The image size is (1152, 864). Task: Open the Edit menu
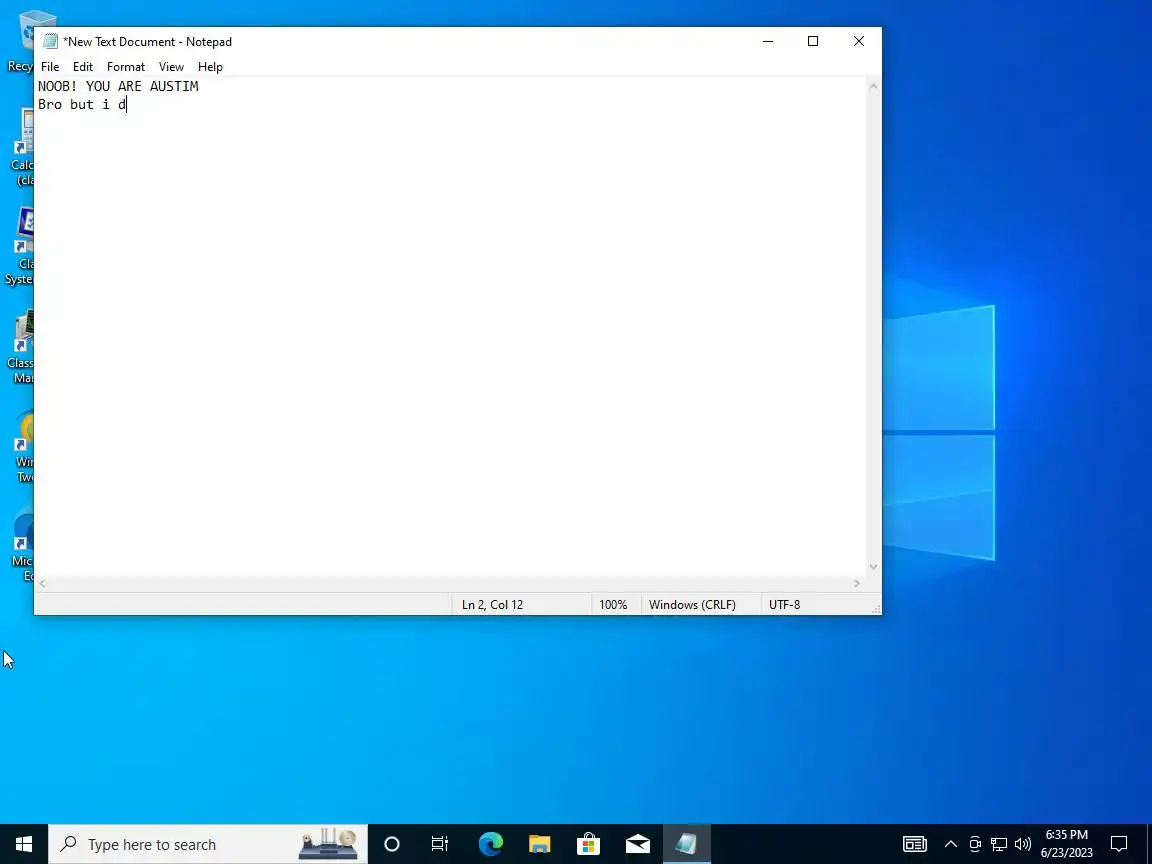click(x=82, y=67)
